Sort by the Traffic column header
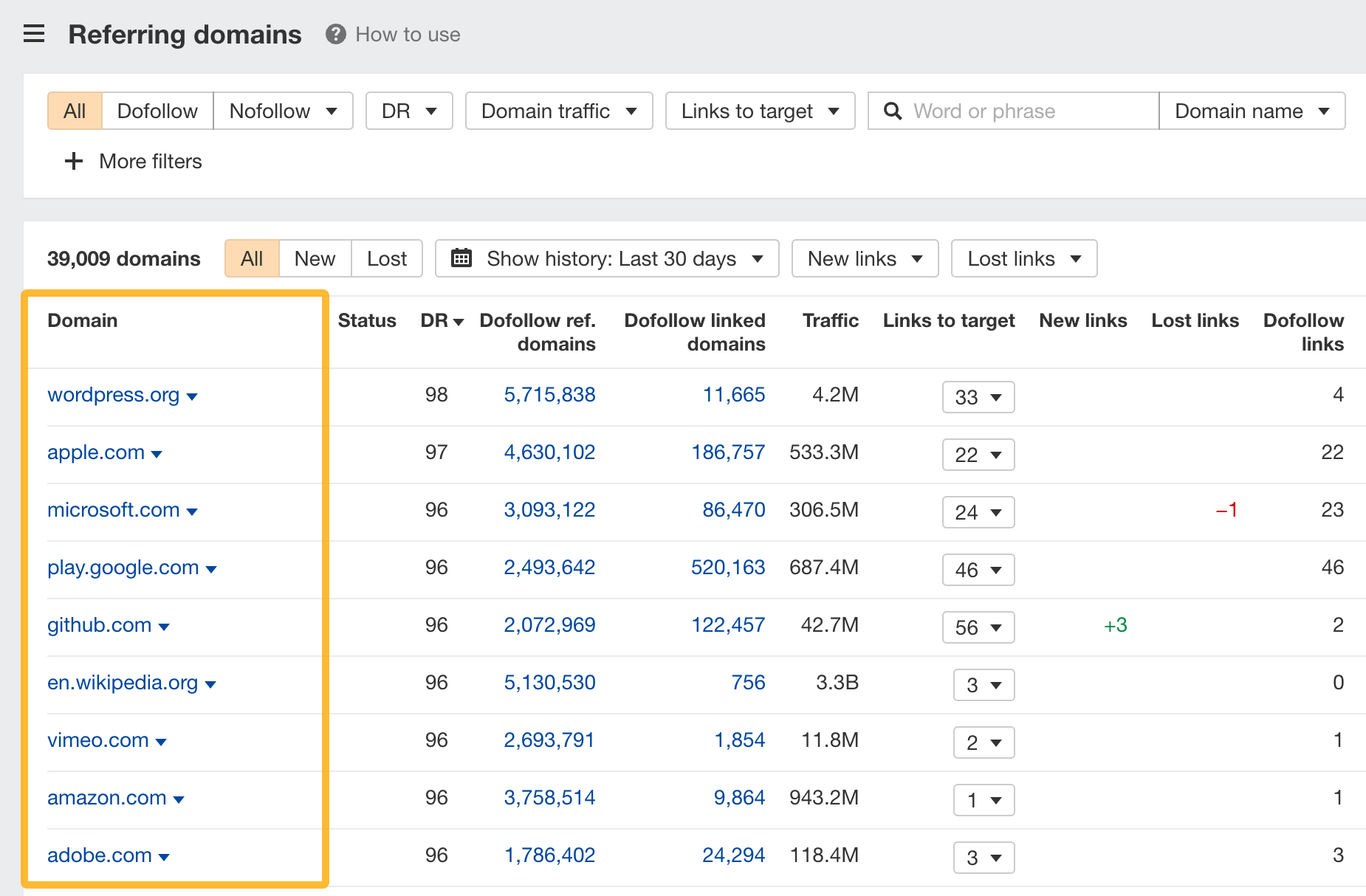 (x=831, y=320)
